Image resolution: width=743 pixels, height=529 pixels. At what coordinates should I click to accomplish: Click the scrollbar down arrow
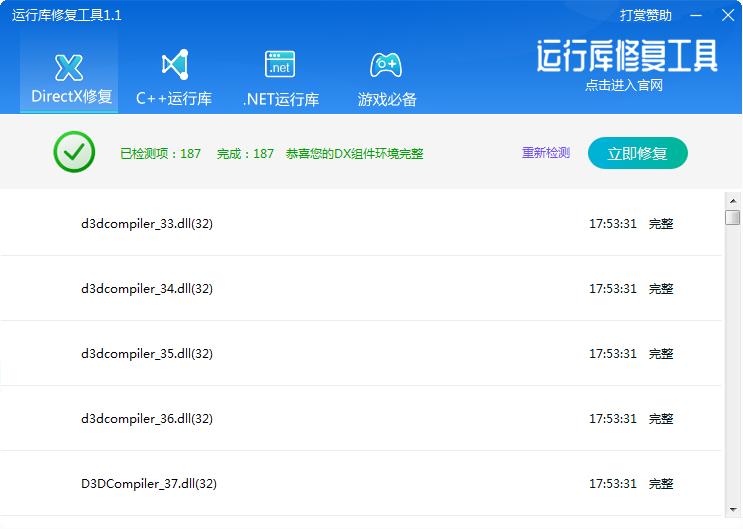click(733, 510)
